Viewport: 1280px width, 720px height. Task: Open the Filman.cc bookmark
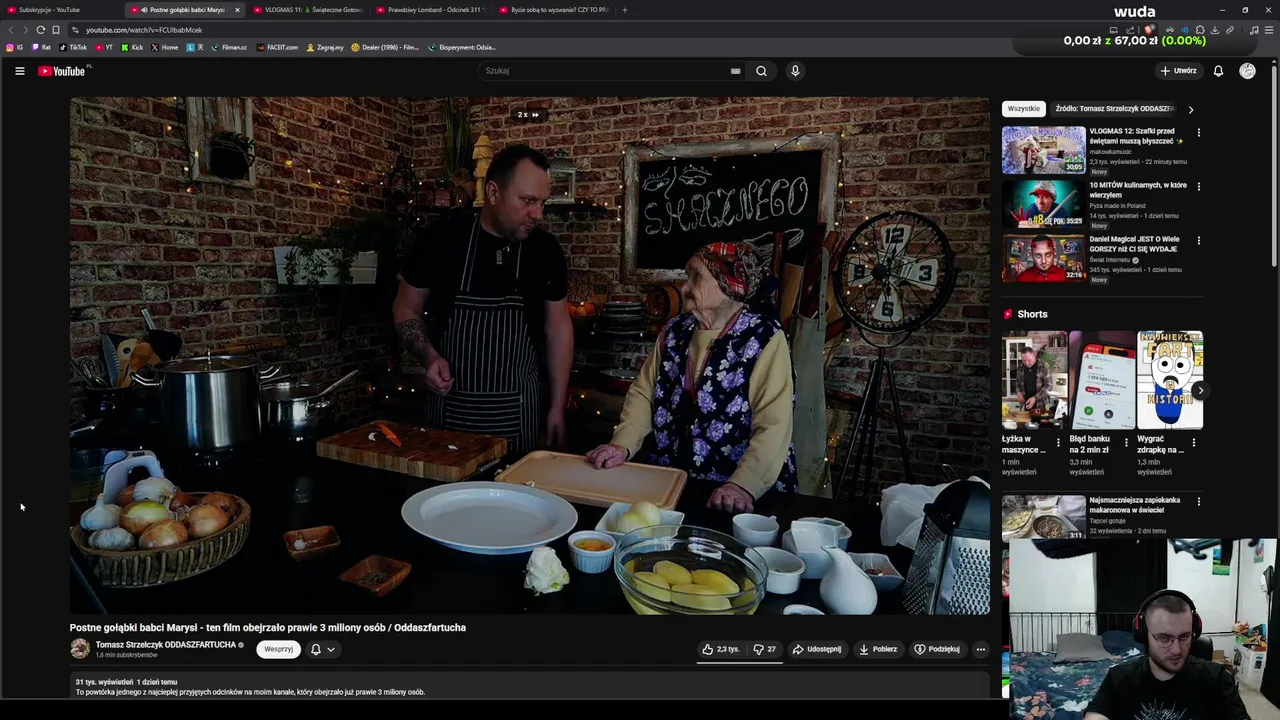tap(229, 47)
